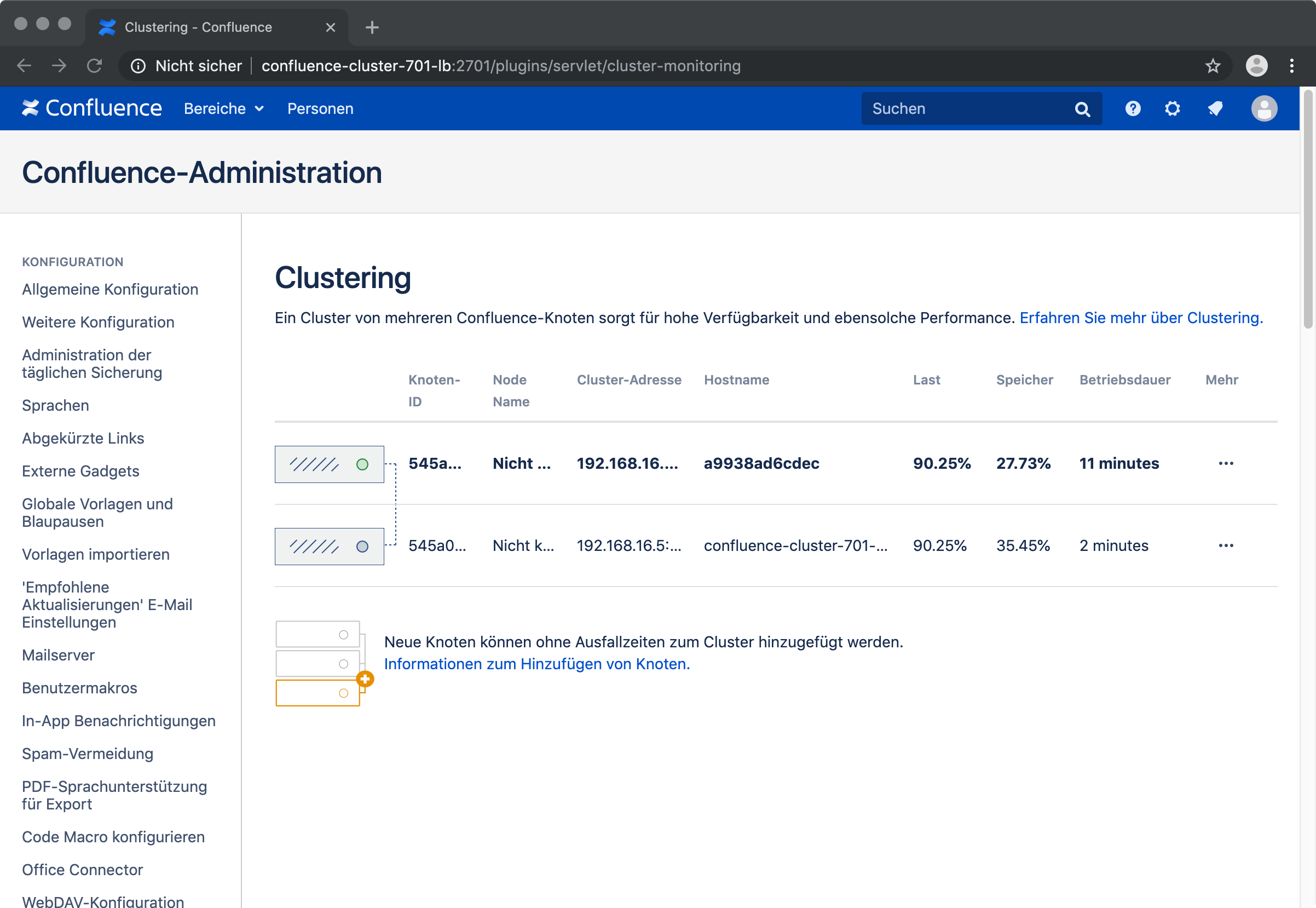Open Personen in the header
The image size is (1316, 908).
[320, 108]
